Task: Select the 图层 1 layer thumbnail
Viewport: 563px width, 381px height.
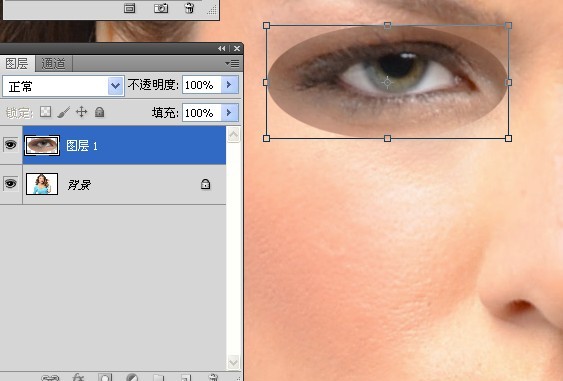Action: point(42,145)
